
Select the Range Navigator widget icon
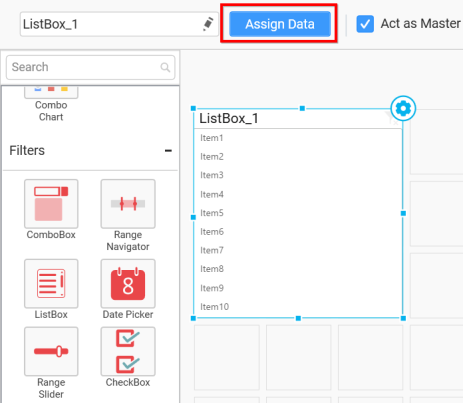click(128, 204)
